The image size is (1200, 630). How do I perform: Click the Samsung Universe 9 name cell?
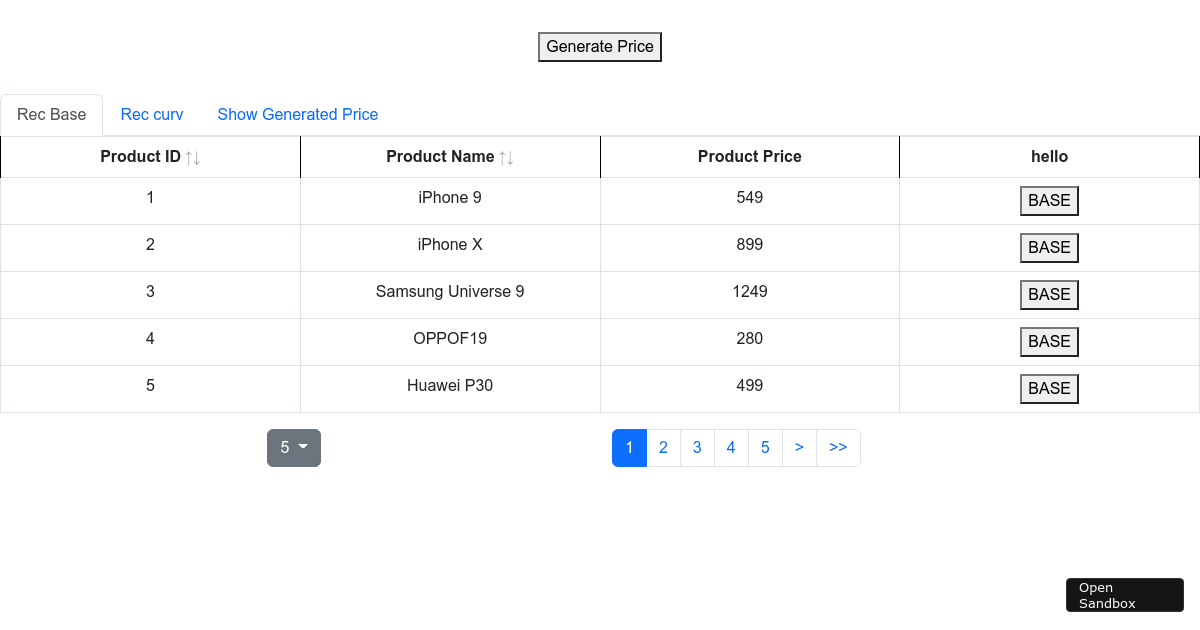coord(450,292)
